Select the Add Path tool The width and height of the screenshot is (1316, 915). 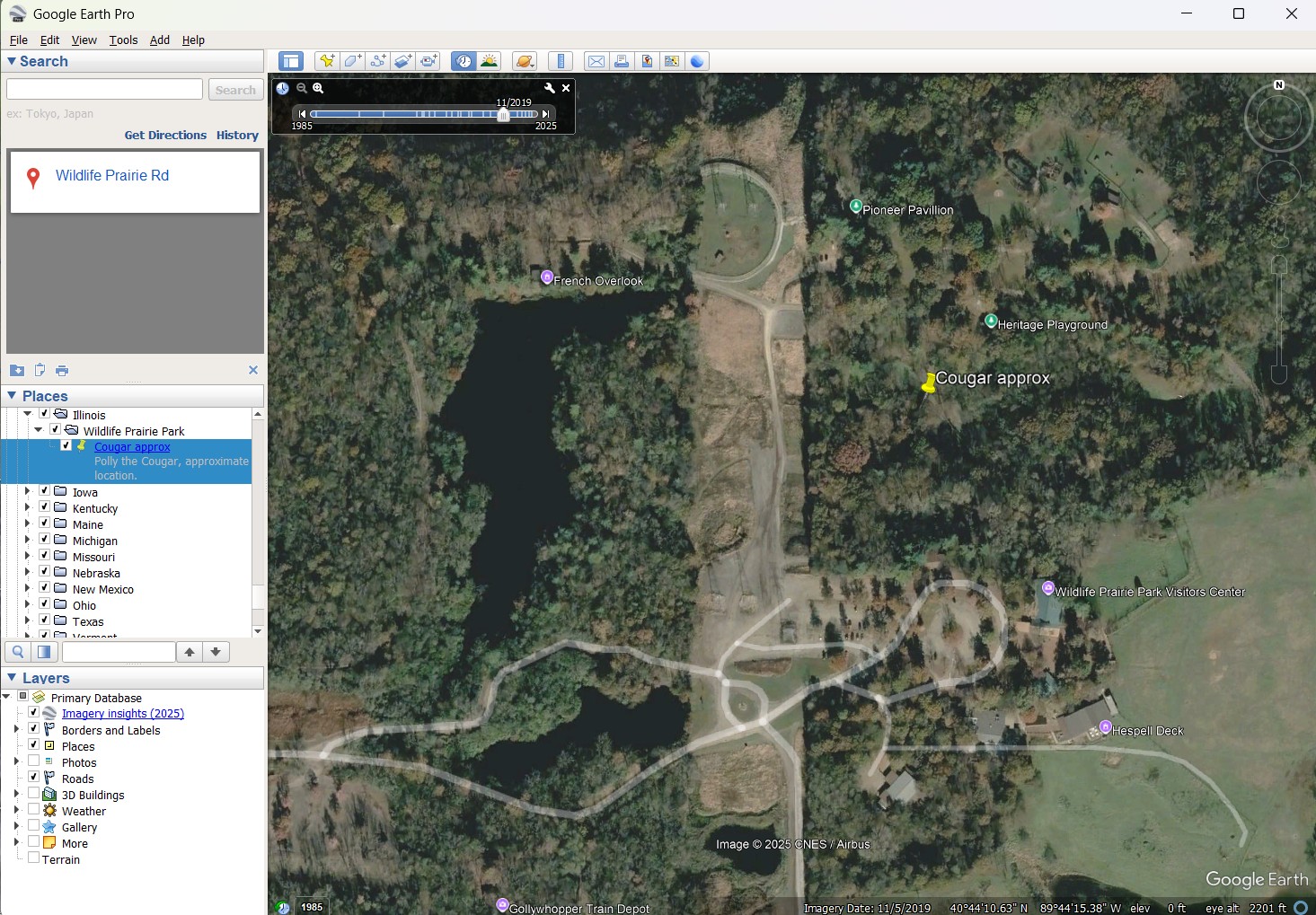click(x=378, y=61)
